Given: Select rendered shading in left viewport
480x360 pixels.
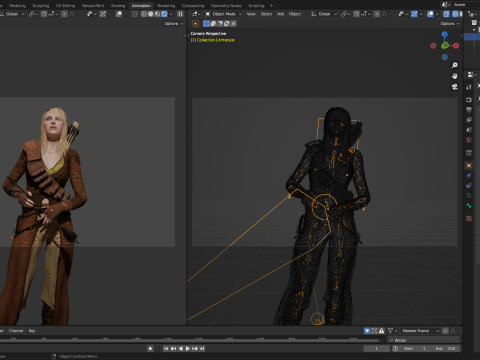Looking at the screenshot, I should [164, 14].
